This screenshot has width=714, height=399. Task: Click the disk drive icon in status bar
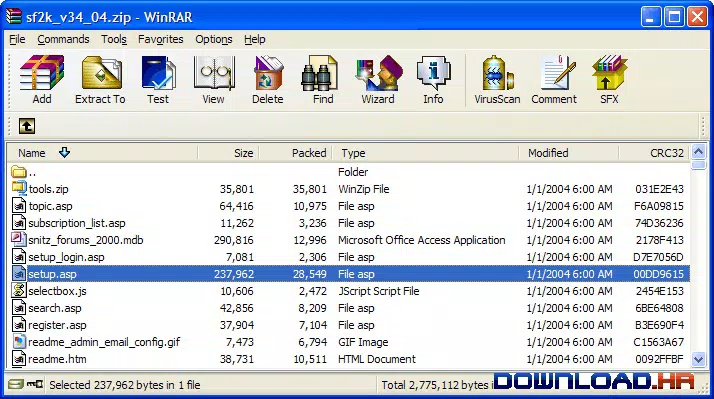(15, 384)
